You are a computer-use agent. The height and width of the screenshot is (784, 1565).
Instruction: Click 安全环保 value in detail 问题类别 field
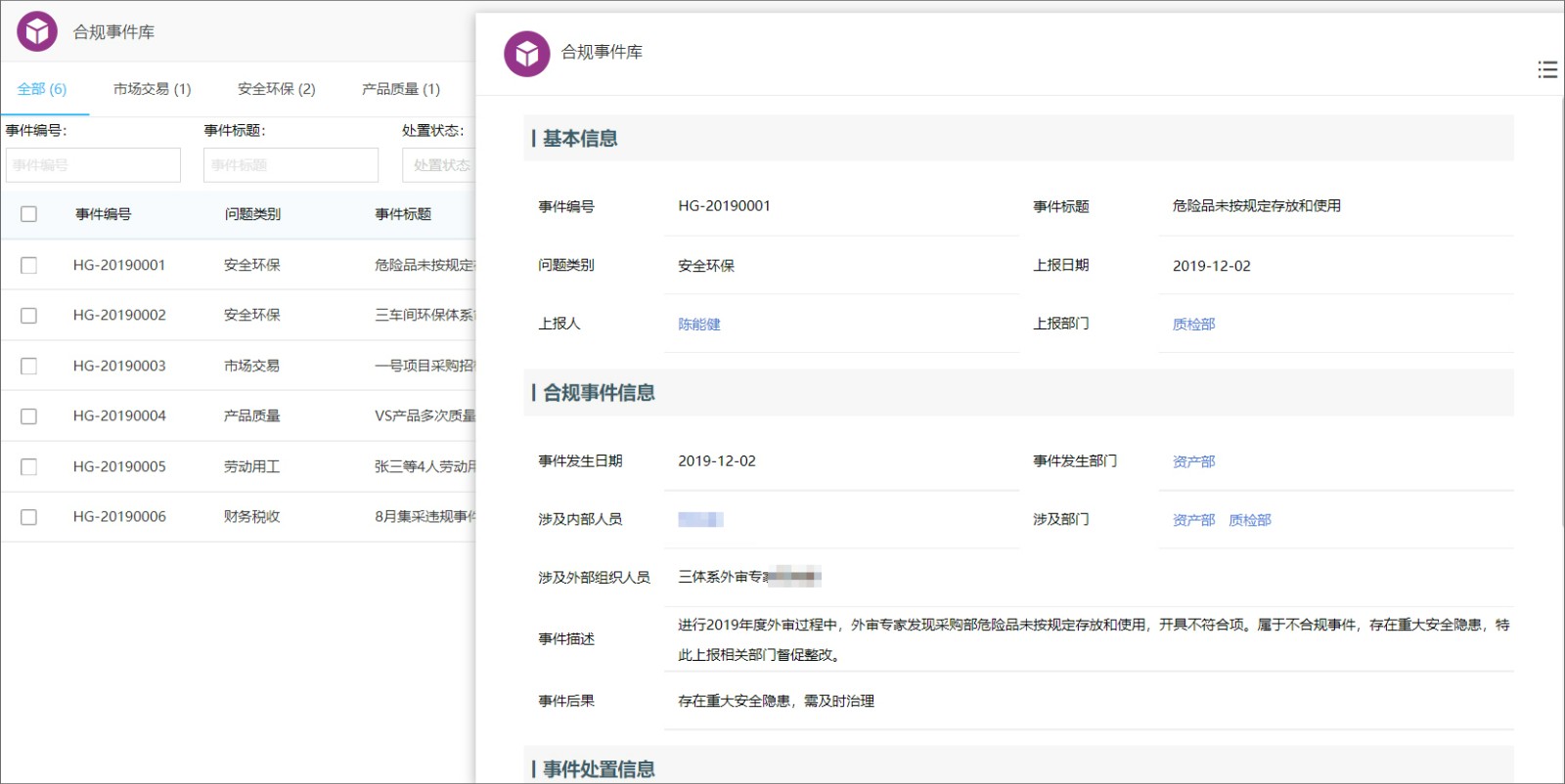[706, 266]
